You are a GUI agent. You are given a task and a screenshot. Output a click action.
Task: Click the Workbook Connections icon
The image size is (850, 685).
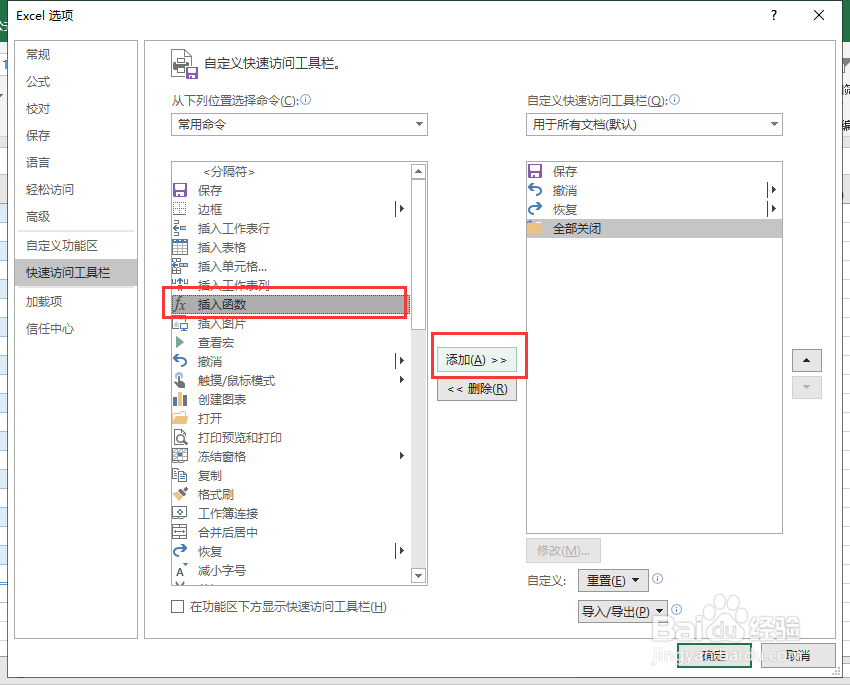[180, 513]
